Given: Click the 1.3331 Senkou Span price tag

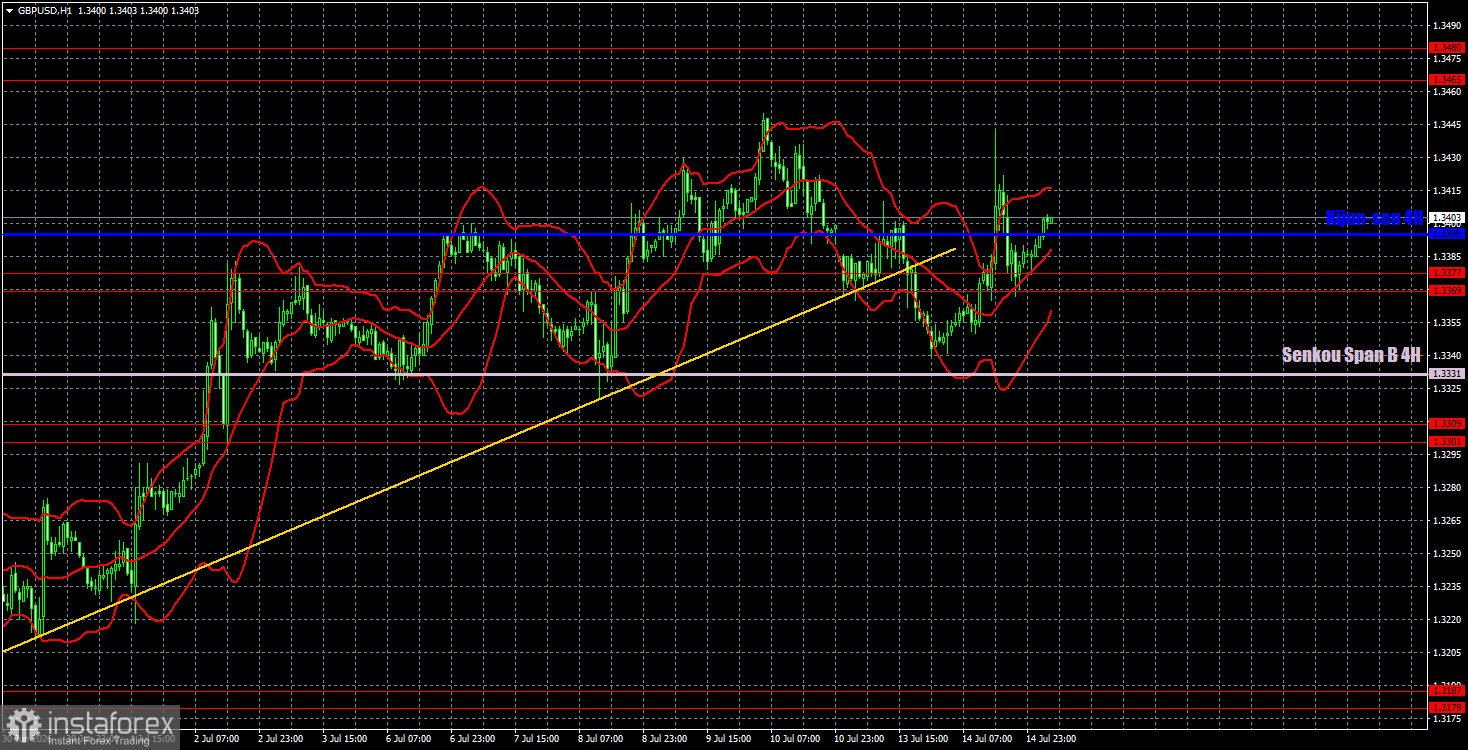Looking at the screenshot, I should tap(1447, 374).
